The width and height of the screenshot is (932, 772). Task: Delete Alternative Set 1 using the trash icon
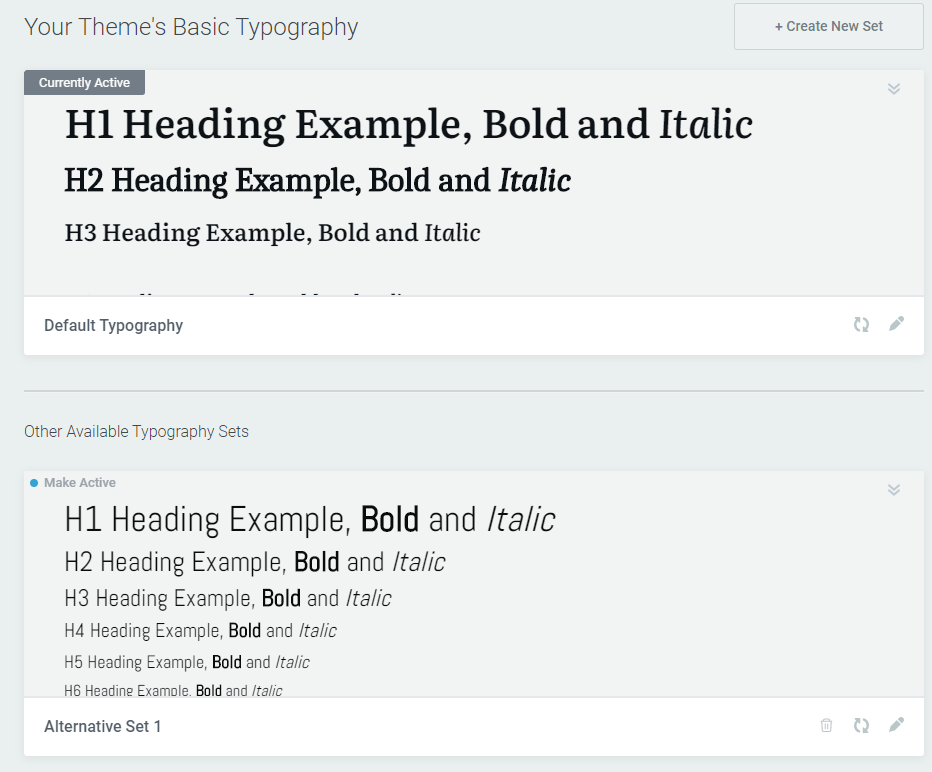pyautogui.click(x=826, y=725)
